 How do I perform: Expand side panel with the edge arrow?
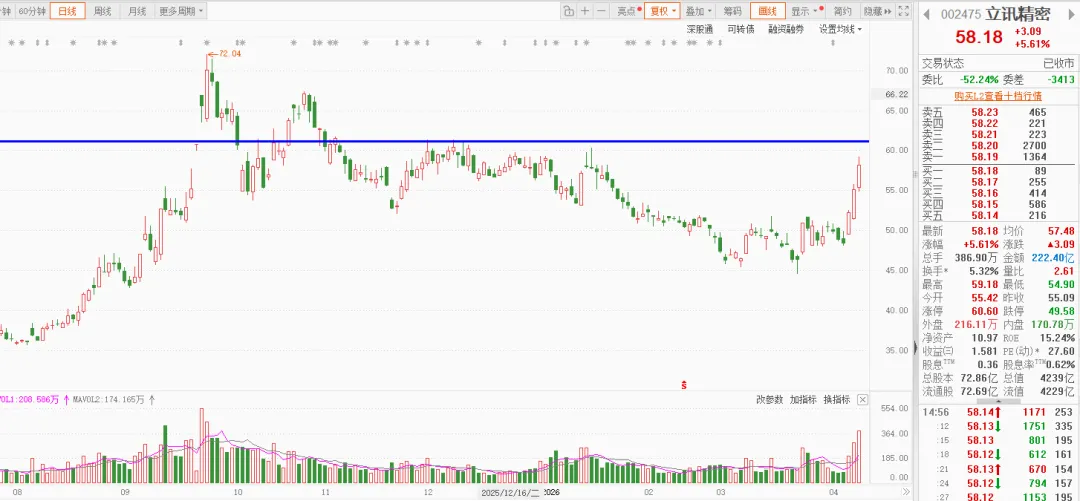point(915,347)
